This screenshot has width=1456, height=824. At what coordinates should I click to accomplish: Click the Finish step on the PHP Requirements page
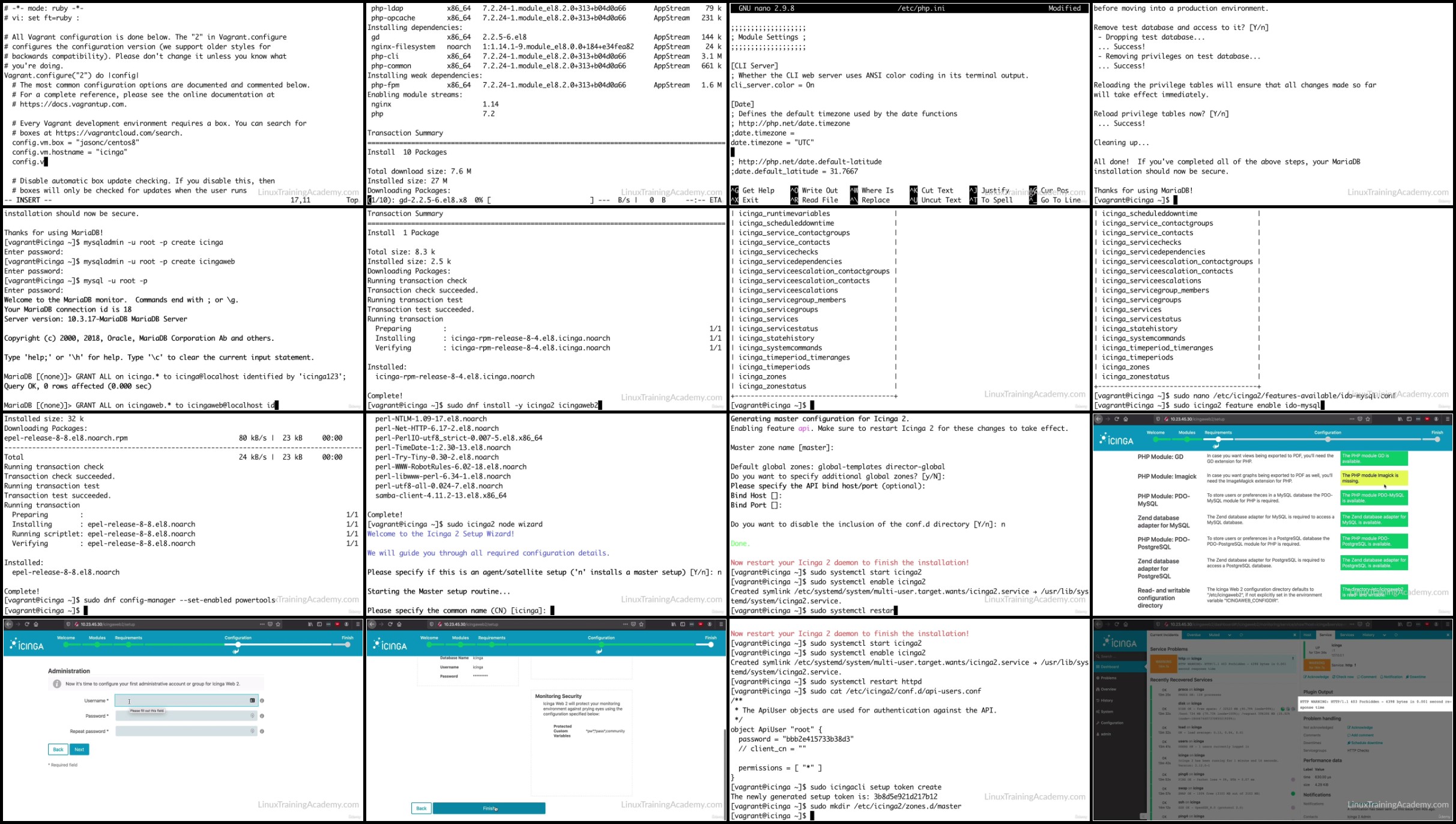(x=1437, y=436)
